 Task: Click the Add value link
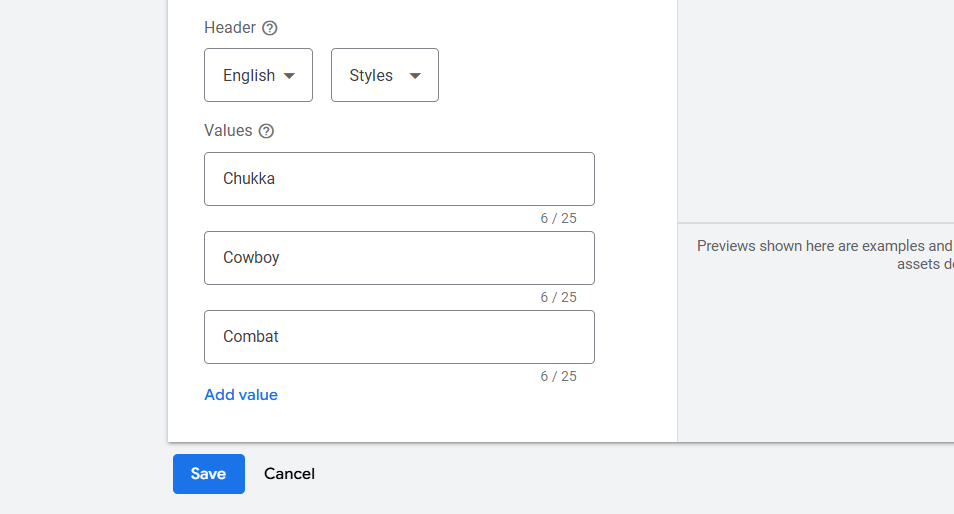click(241, 395)
